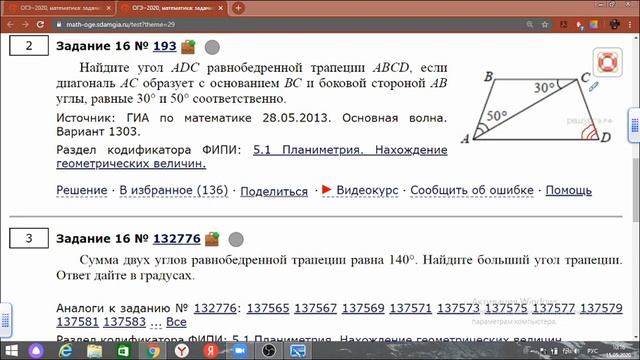Click the 'Все' analogs link
Image resolution: width=640 pixels, height=360 pixels.
176,322
